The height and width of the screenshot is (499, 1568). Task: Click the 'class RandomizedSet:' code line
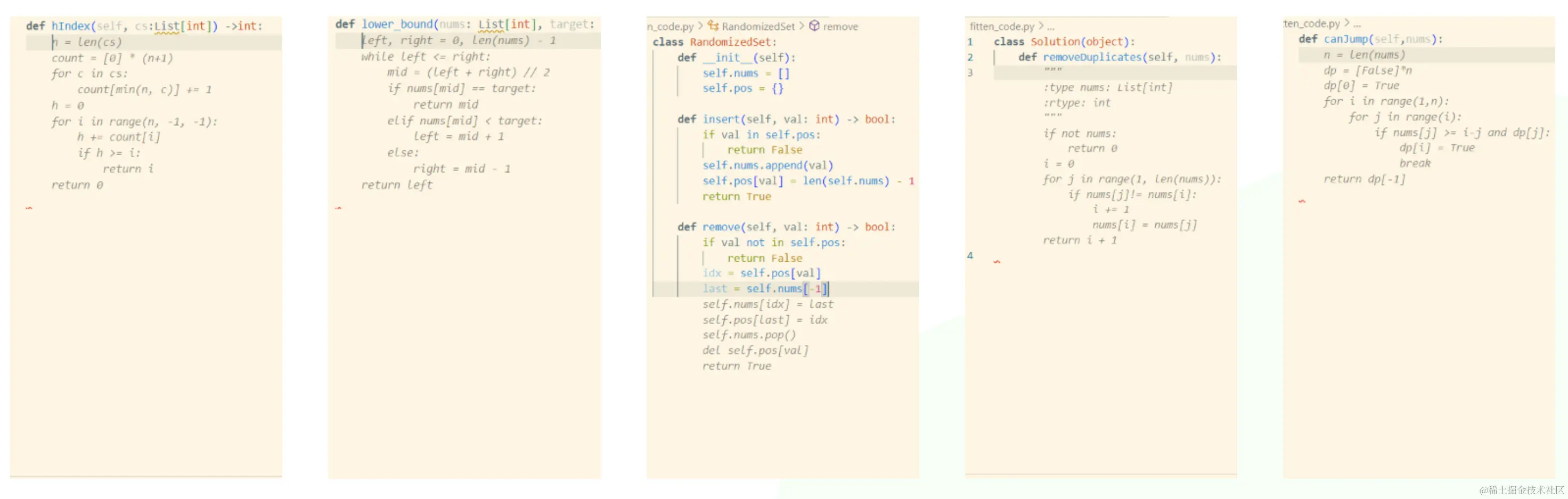click(715, 42)
